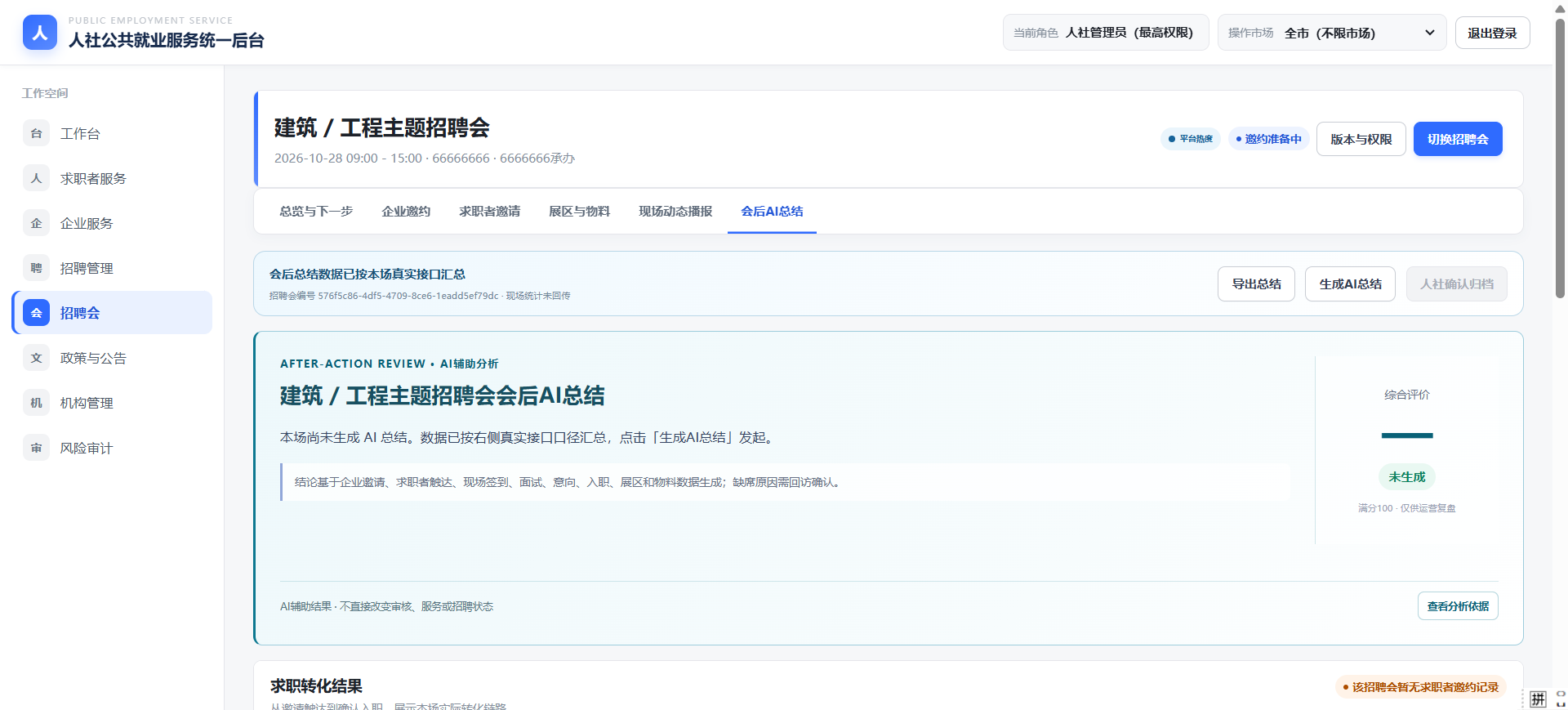Click the 当前角色 人社管理员 field
This screenshot has width=1568, height=710.
tap(1106, 33)
